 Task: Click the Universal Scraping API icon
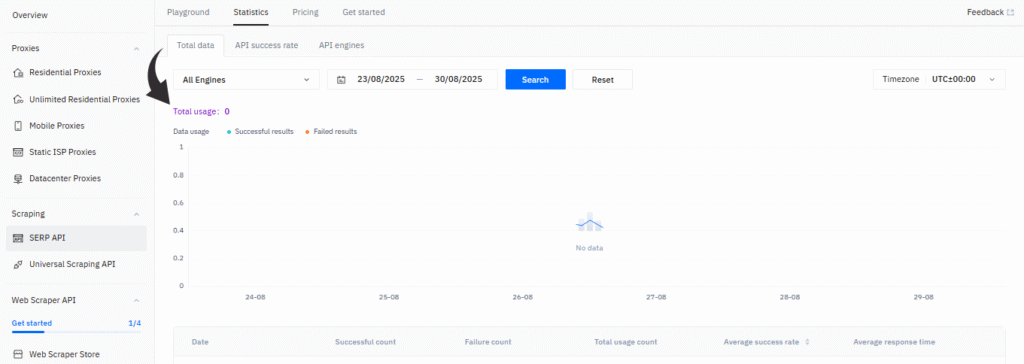18,265
